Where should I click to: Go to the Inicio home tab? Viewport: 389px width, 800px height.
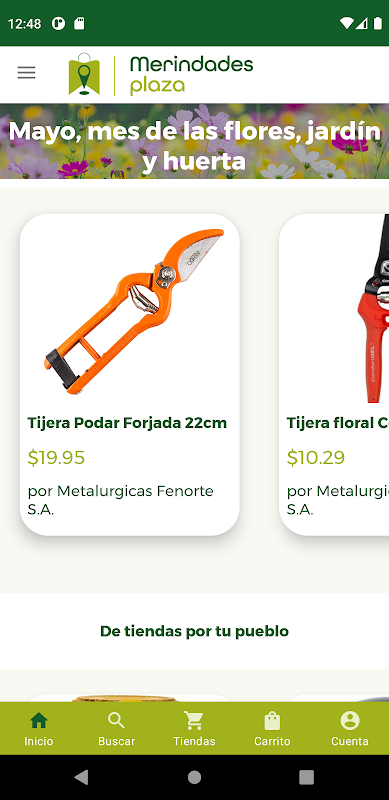[x=39, y=729]
